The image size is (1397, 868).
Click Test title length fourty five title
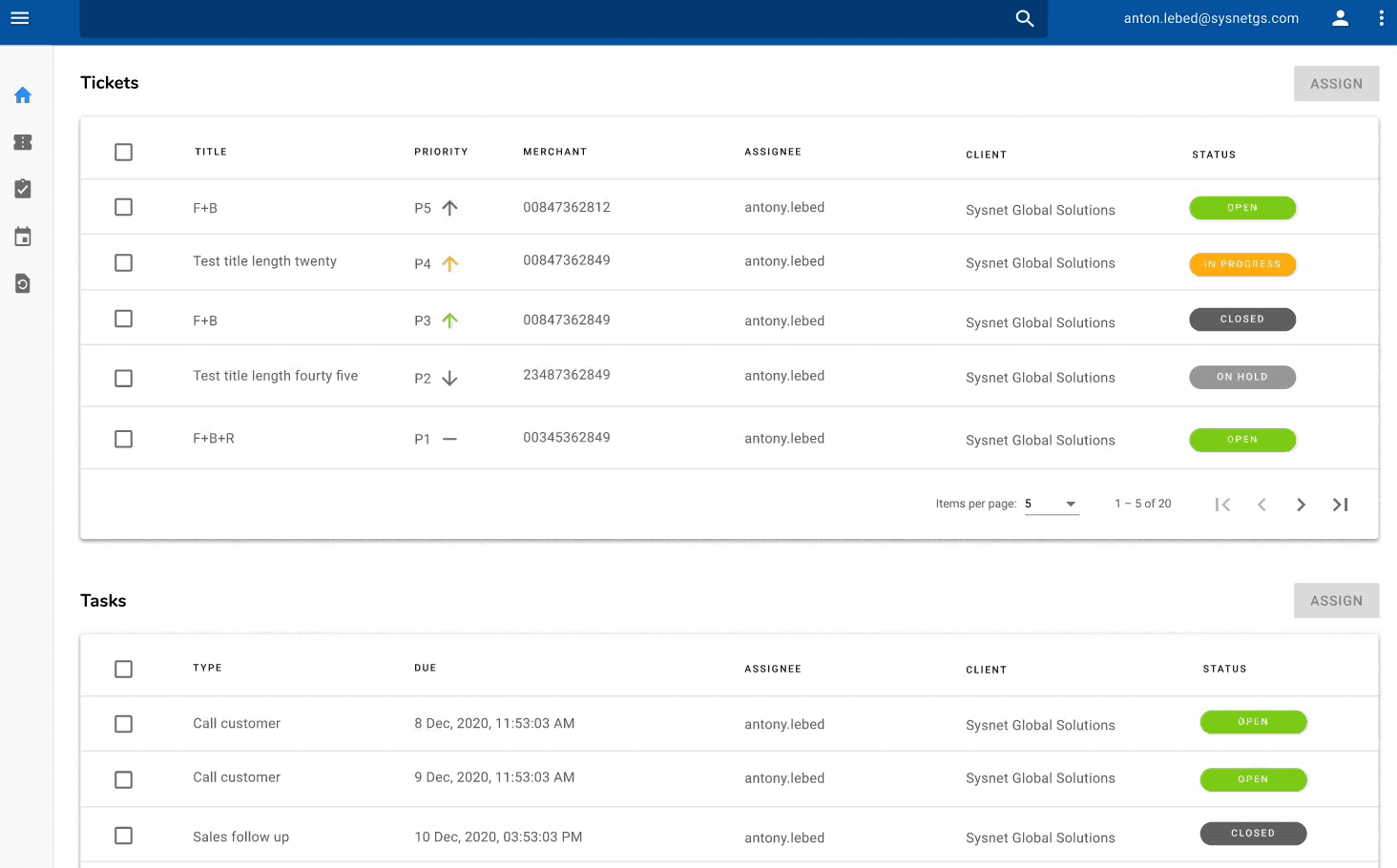(x=276, y=376)
